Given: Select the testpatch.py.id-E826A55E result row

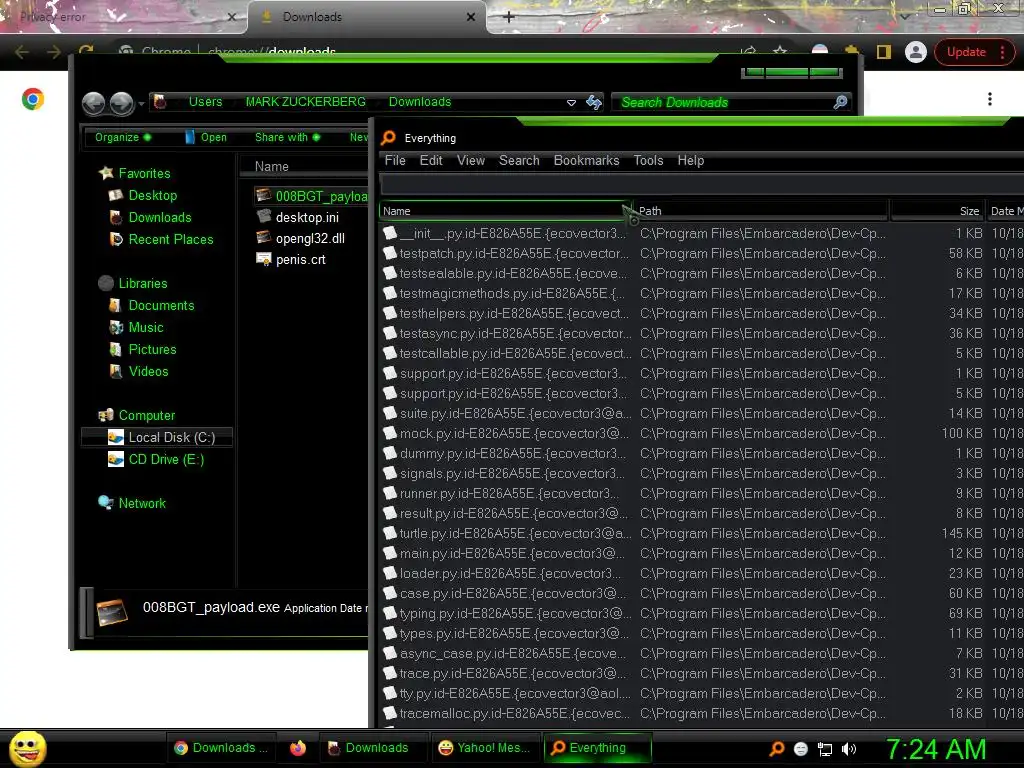Looking at the screenshot, I should (701, 253).
